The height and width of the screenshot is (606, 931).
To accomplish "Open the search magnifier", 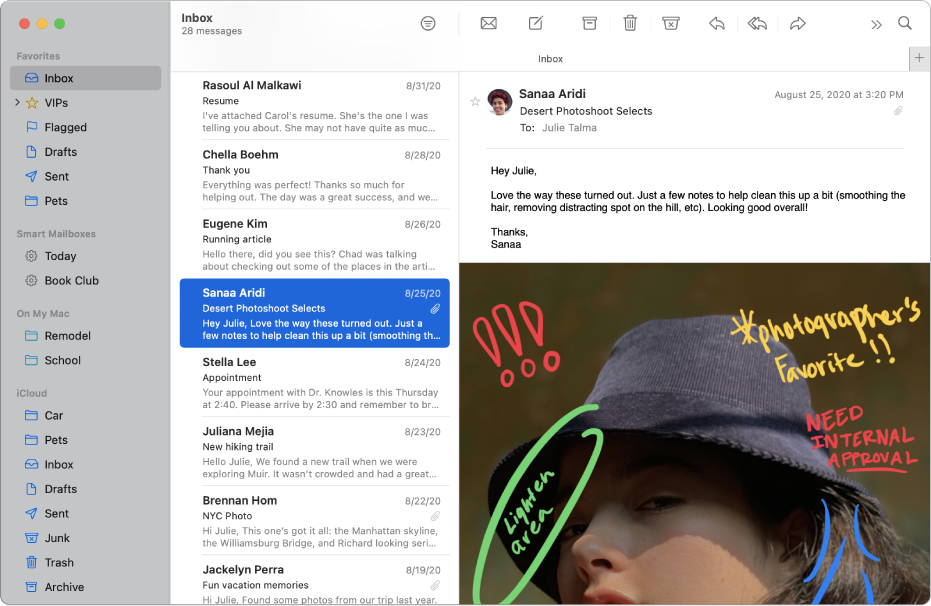I will [x=904, y=23].
